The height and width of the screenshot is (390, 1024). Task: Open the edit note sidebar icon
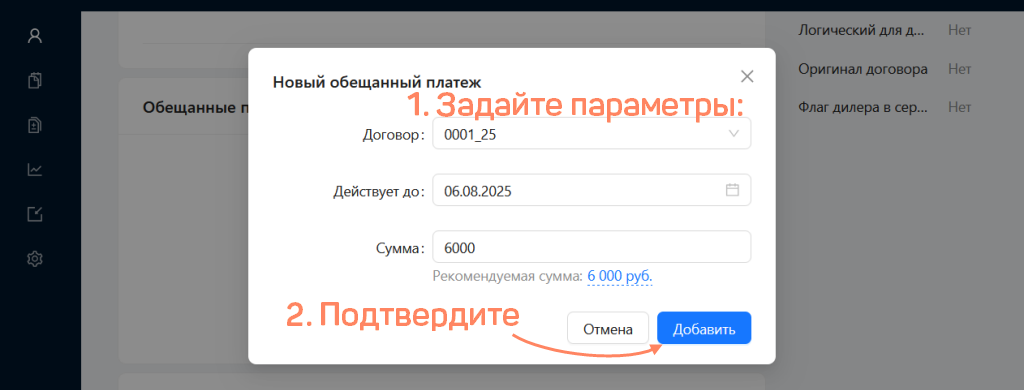coord(35,214)
